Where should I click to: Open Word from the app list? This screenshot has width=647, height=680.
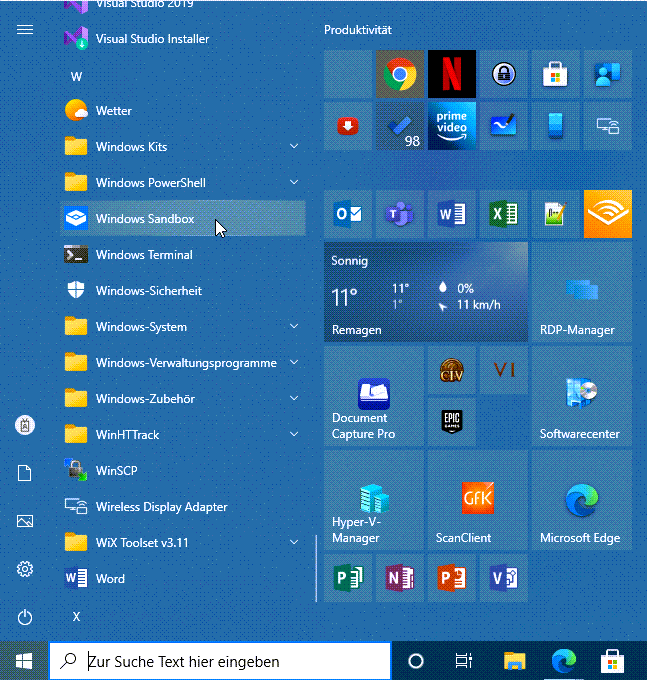click(x=183, y=579)
